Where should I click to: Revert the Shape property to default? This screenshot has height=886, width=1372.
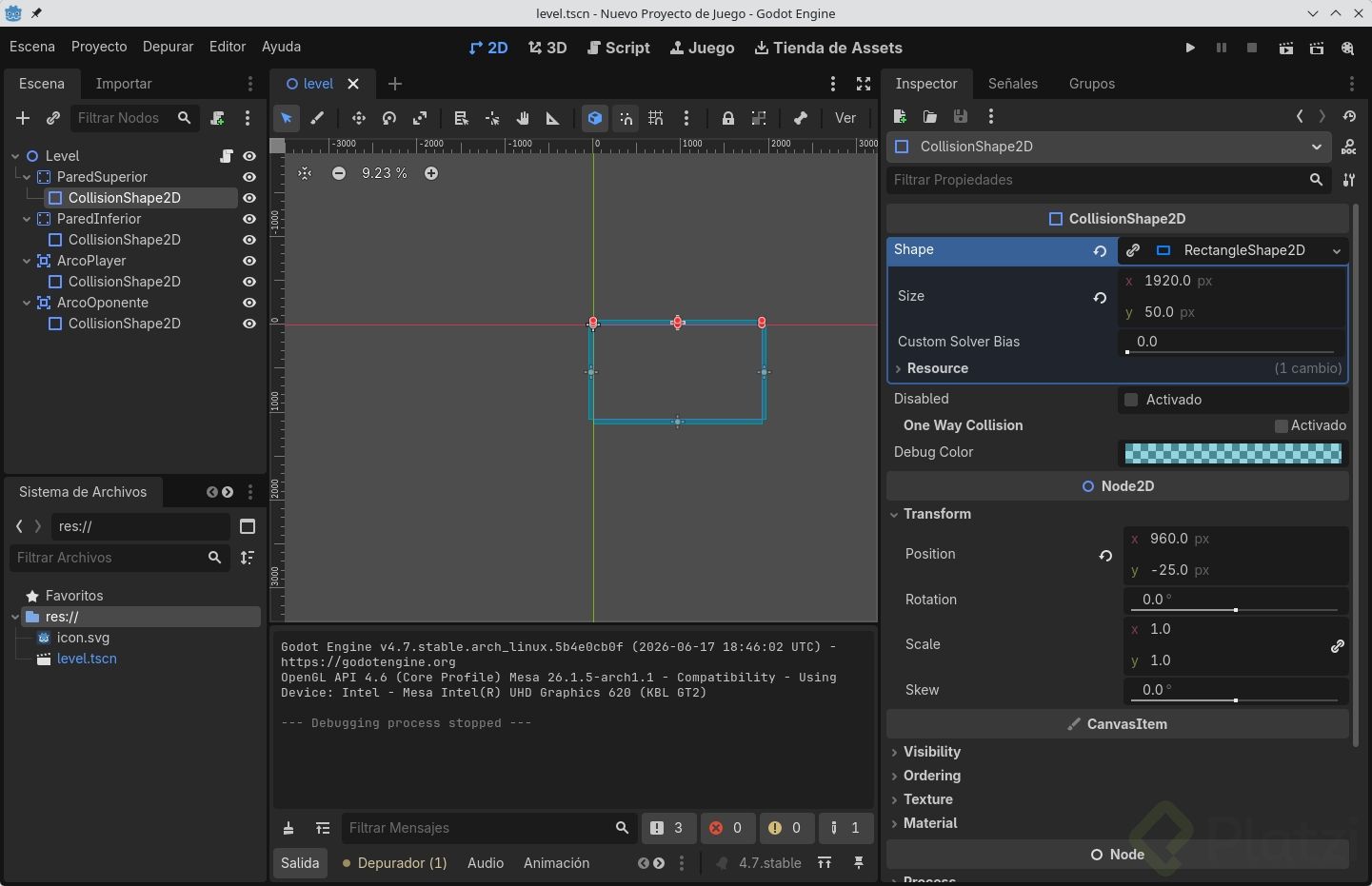tap(1100, 251)
